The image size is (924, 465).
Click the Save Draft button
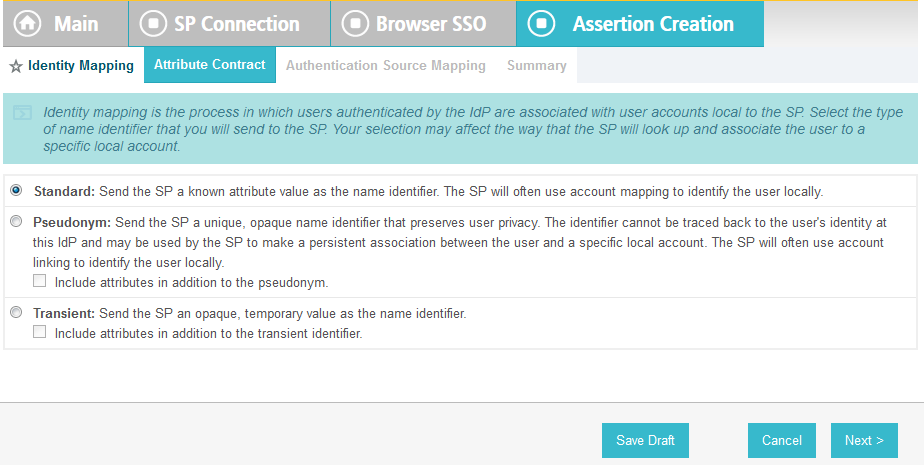coord(645,440)
